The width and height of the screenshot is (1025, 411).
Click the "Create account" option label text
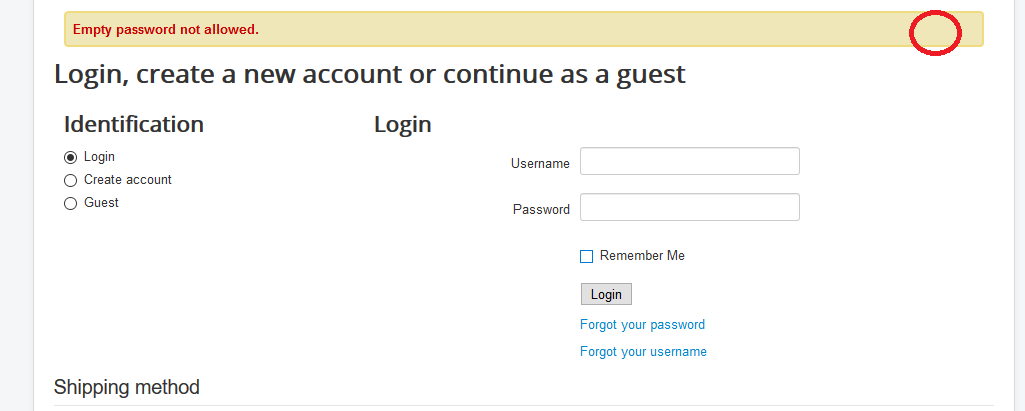(128, 180)
